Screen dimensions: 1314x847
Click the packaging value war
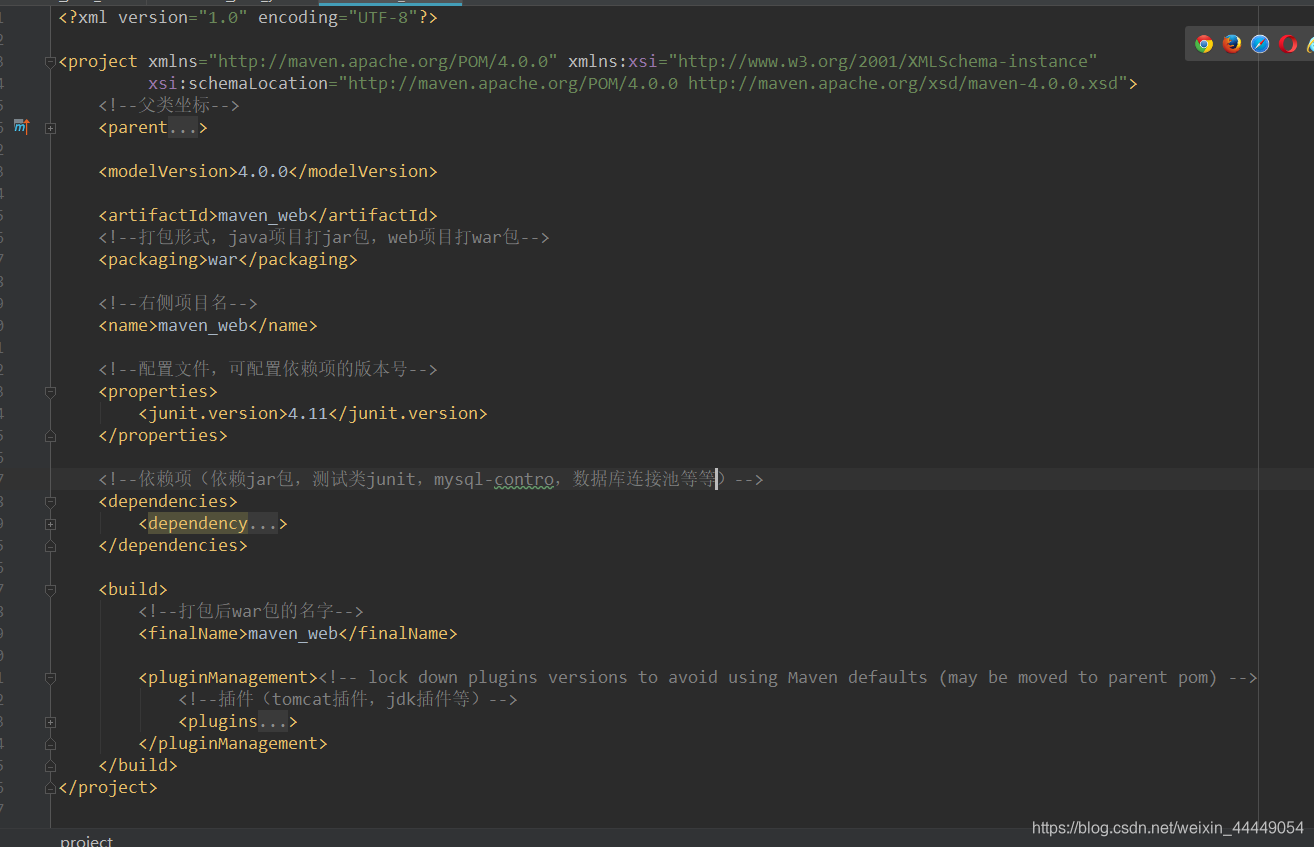tap(223, 259)
